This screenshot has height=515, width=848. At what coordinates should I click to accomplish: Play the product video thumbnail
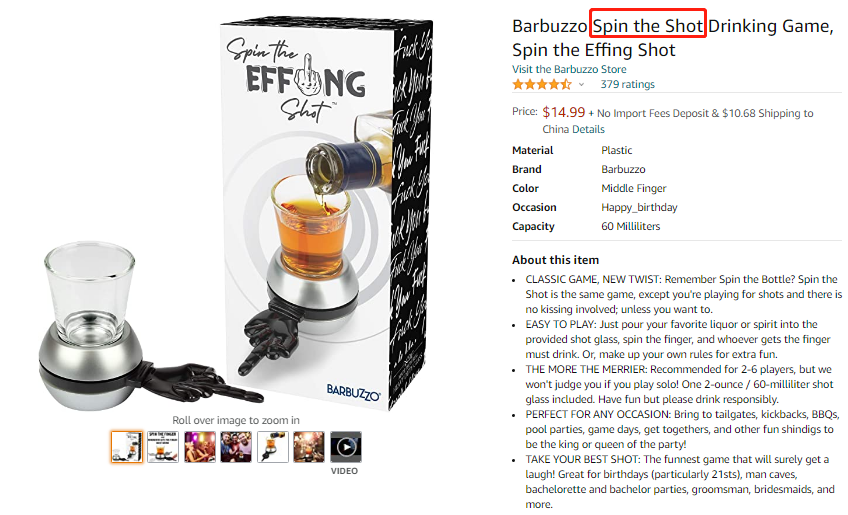click(x=346, y=447)
